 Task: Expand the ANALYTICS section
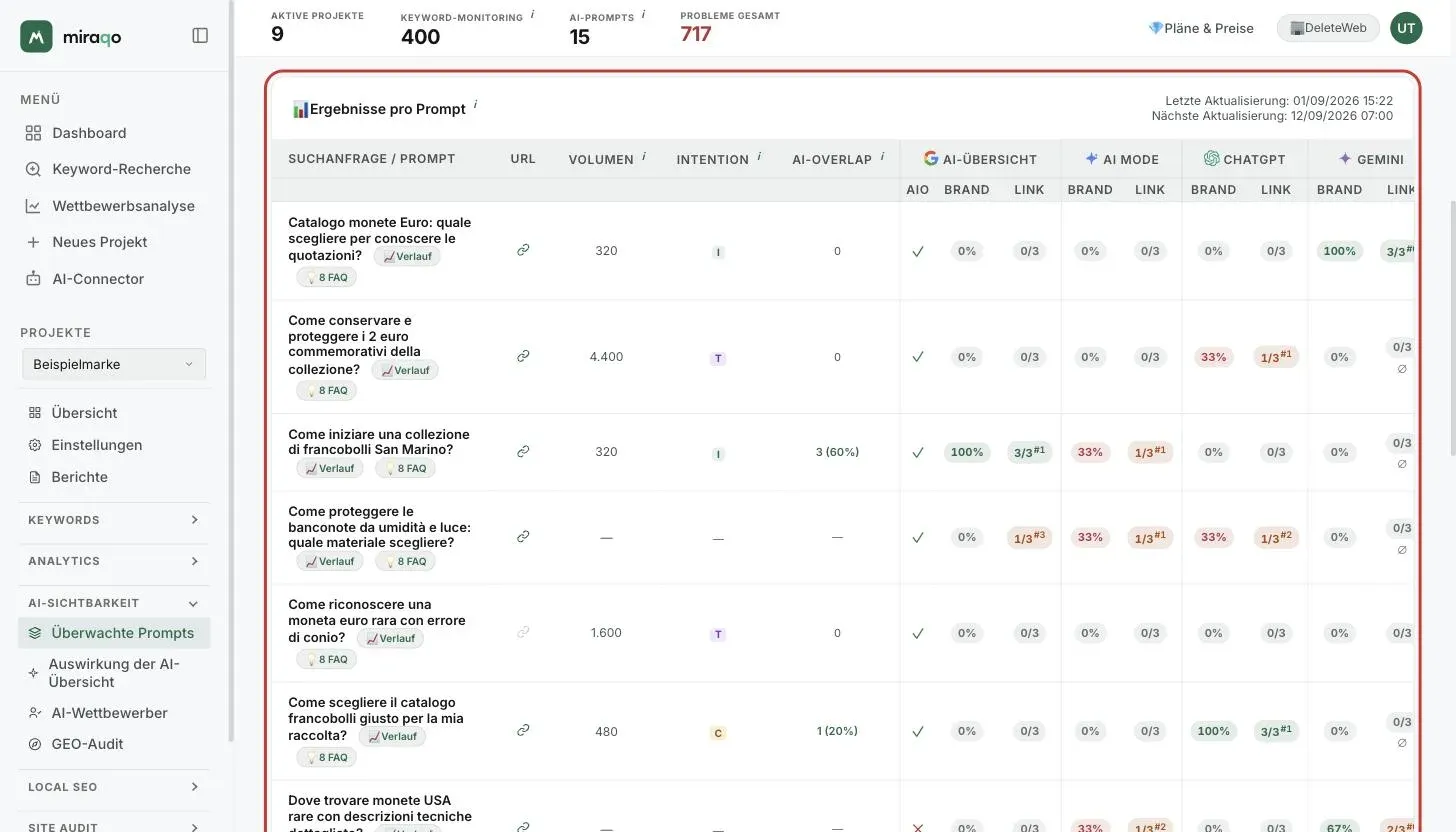(x=114, y=561)
